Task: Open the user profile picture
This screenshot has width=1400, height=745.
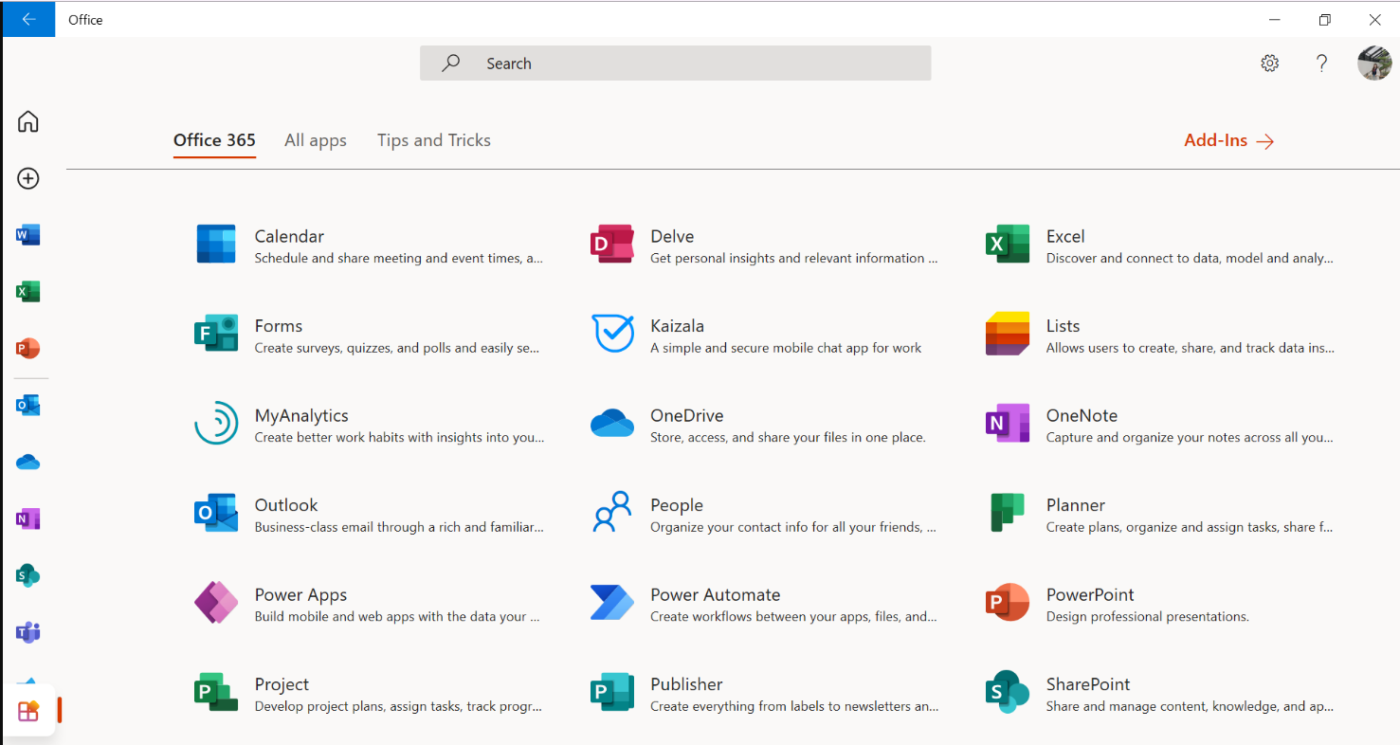Action: [x=1374, y=63]
